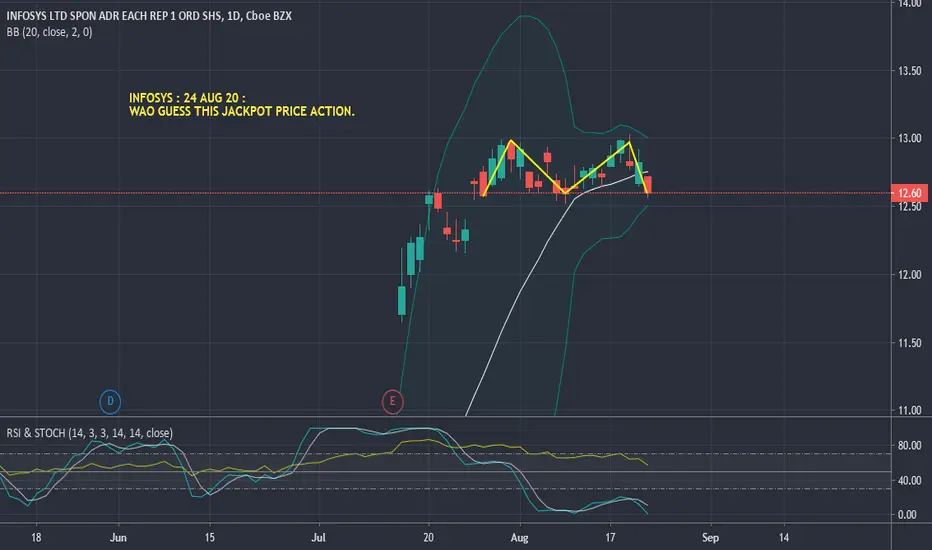
Task: Click the 15 date label on time axis
Action: [x=209, y=538]
